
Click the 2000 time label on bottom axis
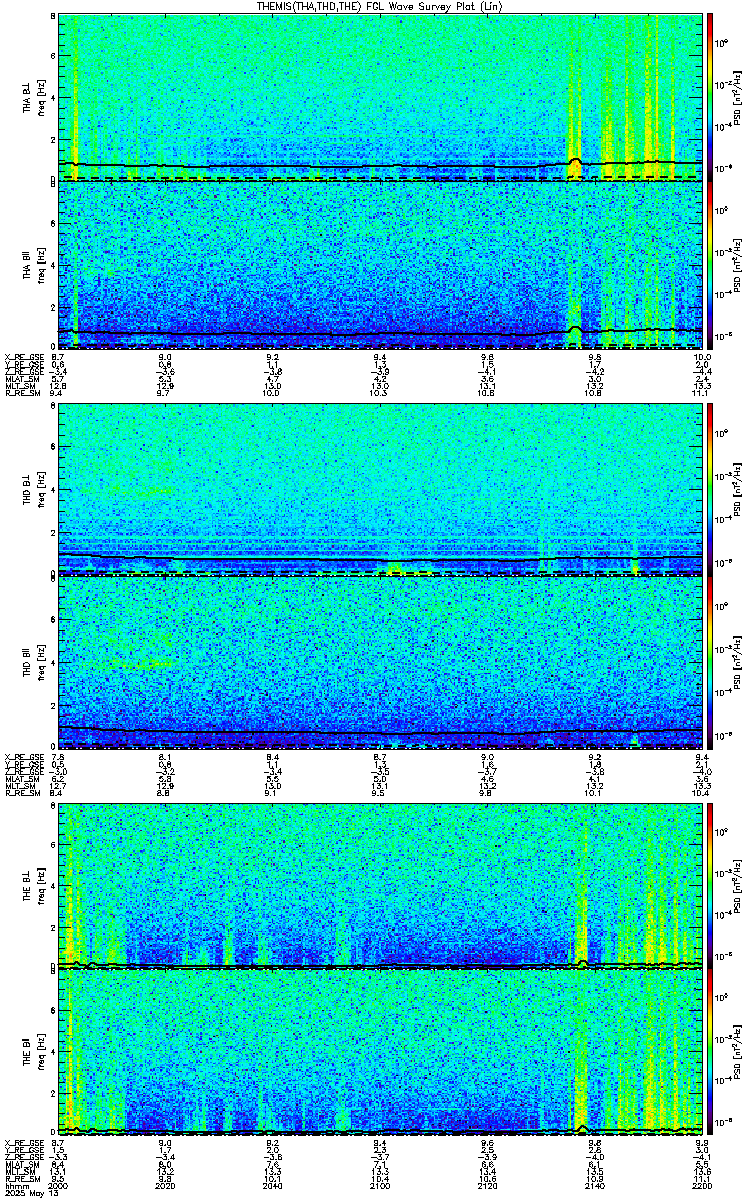point(59,1185)
